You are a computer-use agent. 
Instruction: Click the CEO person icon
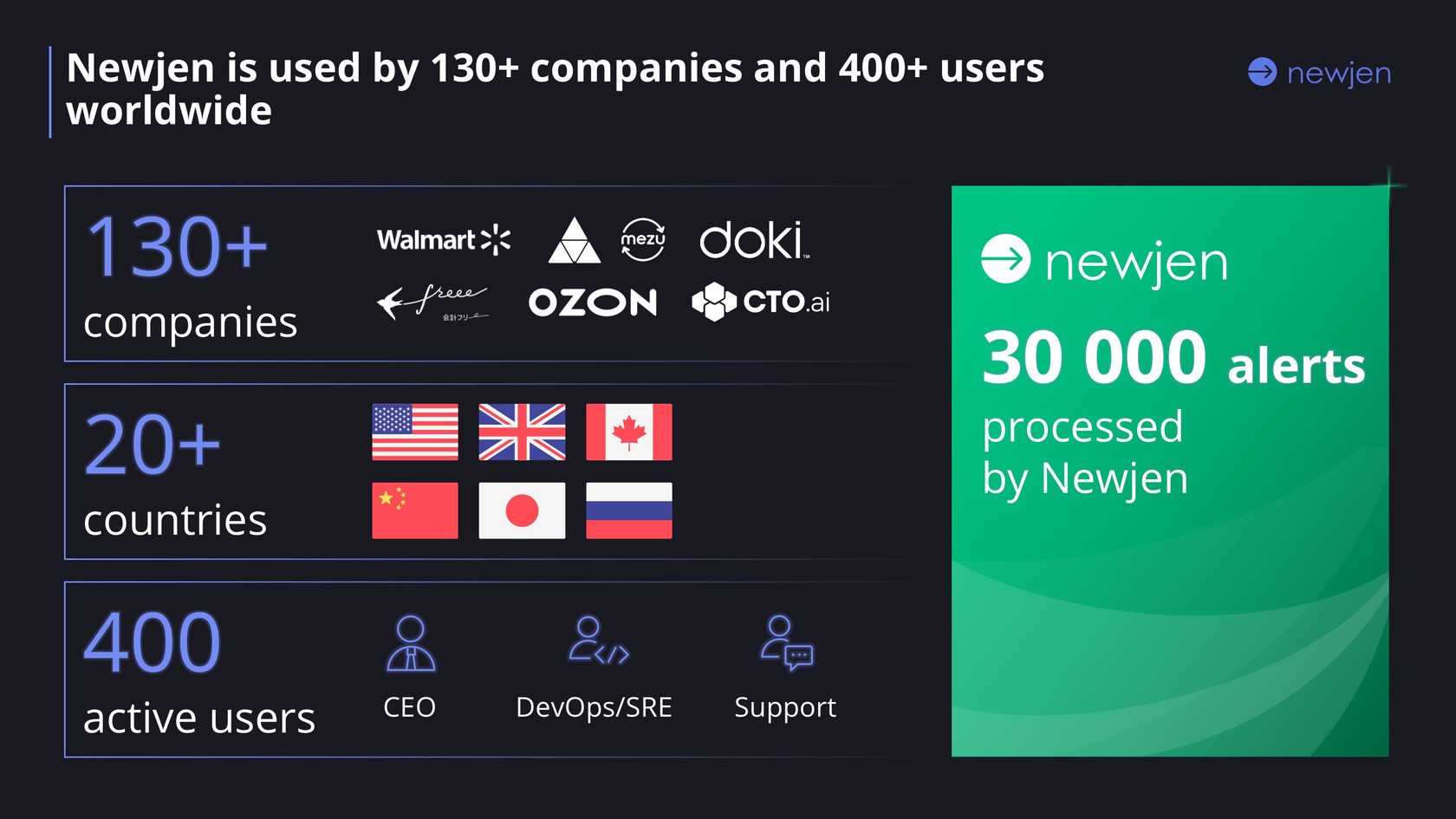[410, 644]
